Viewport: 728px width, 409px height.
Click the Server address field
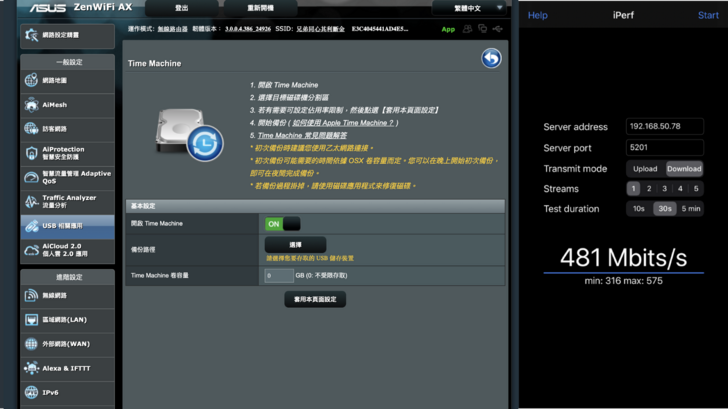(664, 126)
